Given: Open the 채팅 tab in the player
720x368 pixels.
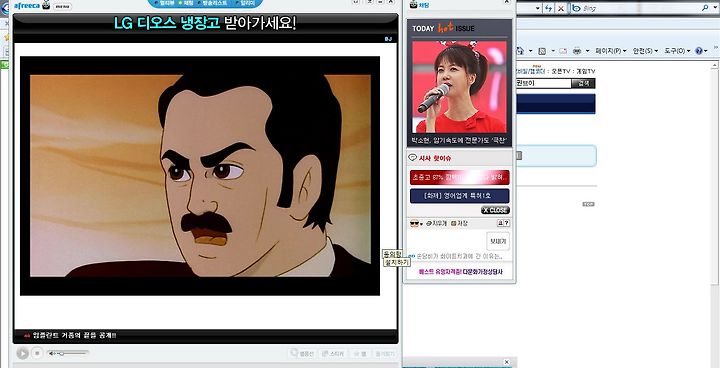Looking at the screenshot, I should [x=187, y=3].
